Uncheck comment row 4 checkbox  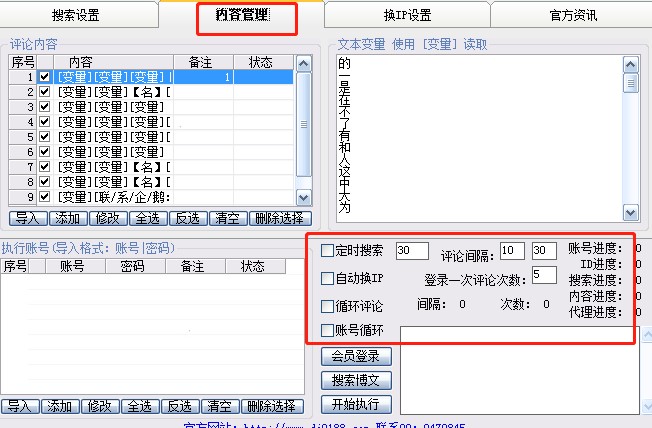point(44,121)
